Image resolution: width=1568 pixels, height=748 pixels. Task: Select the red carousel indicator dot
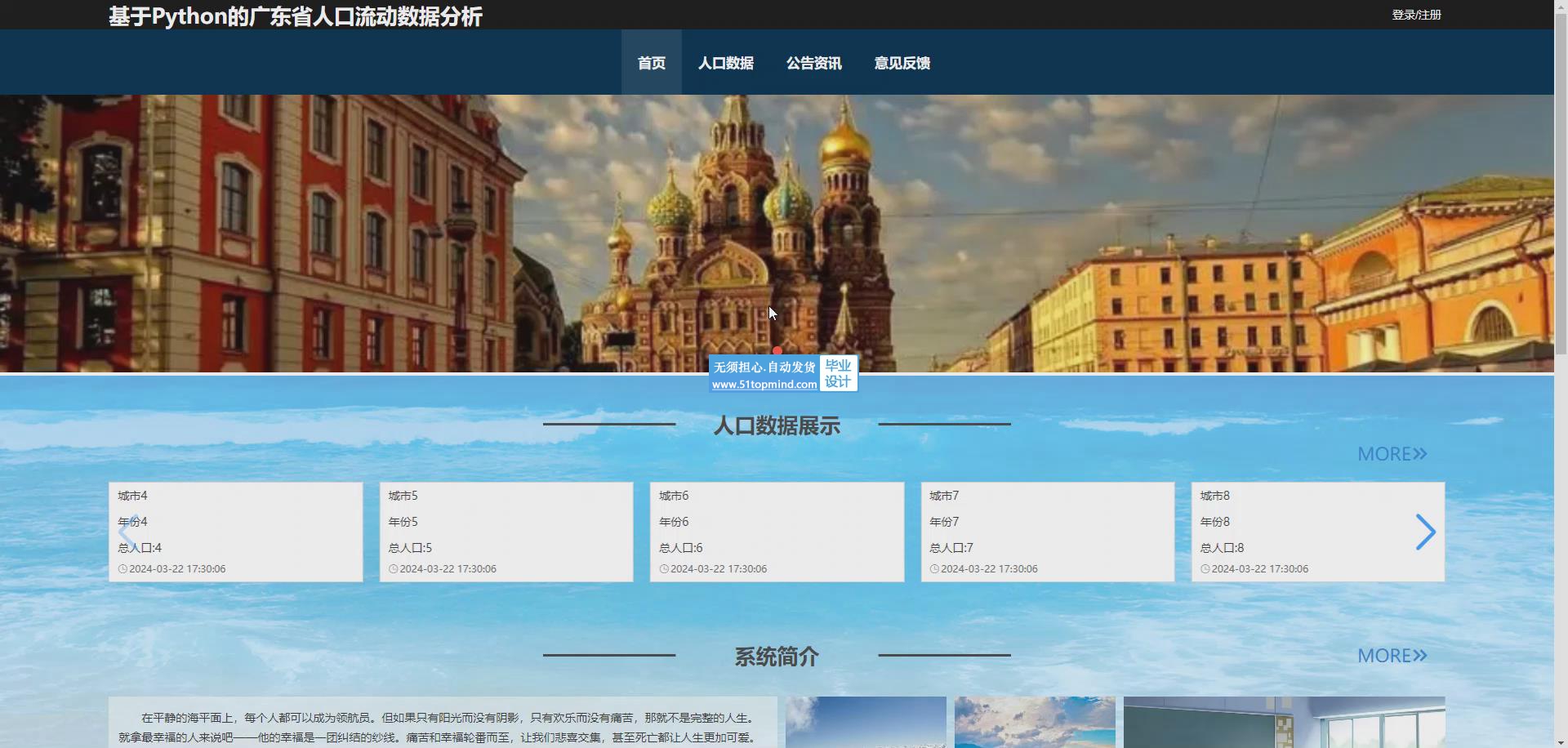(777, 351)
